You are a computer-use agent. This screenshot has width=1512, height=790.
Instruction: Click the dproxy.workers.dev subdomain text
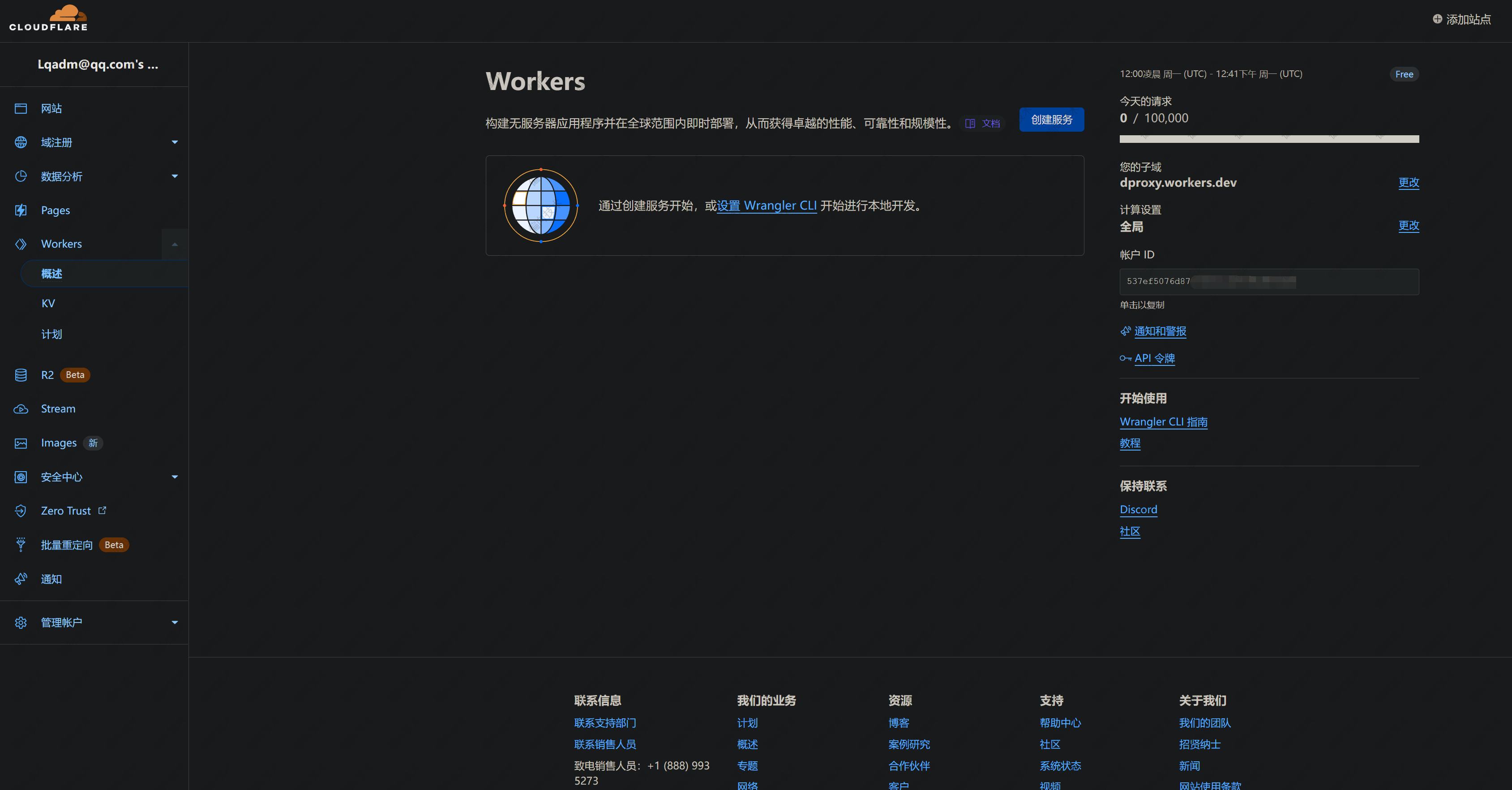point(1178,183)
